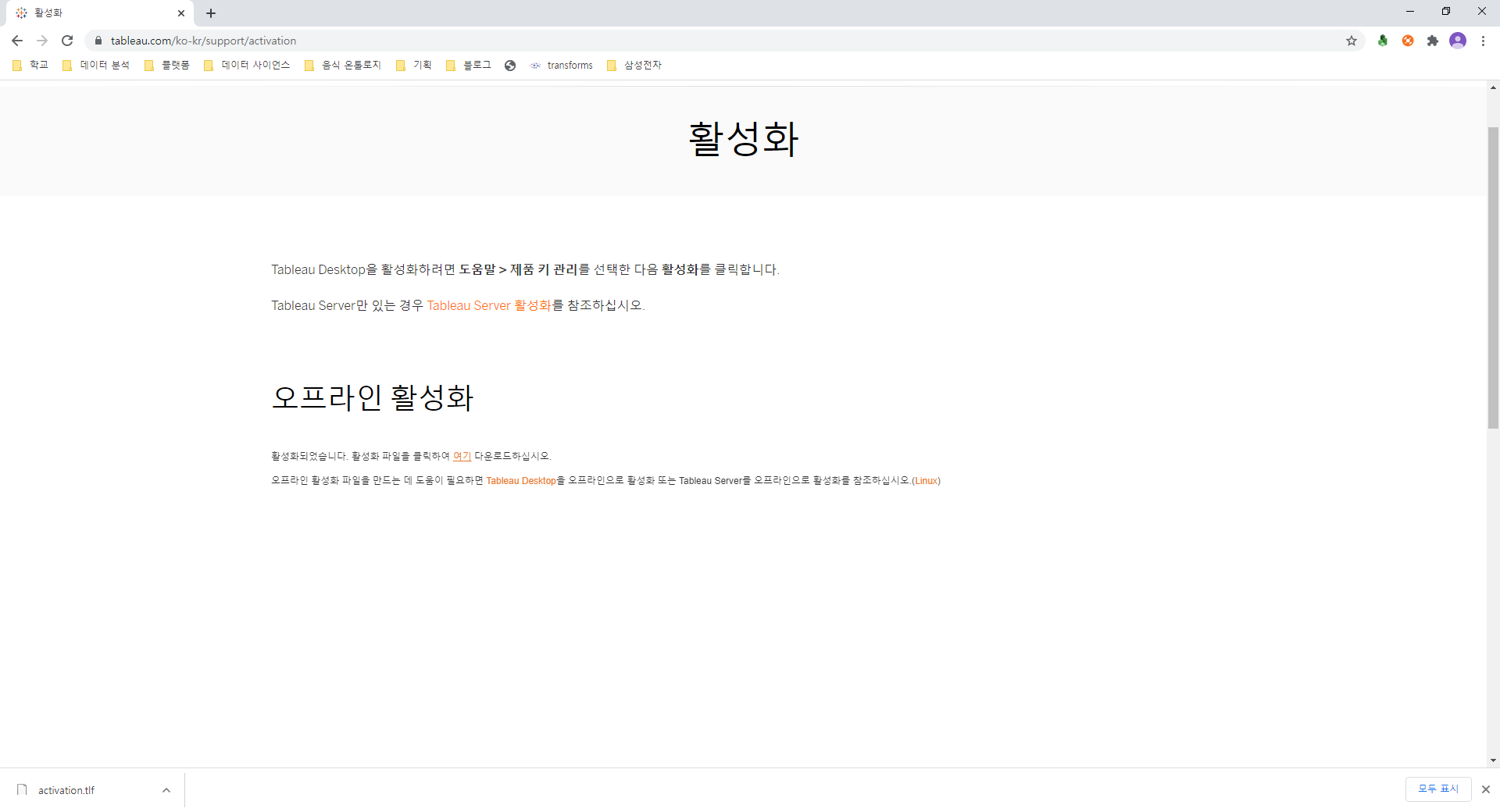Open the 데이터 분석 bookmark folder
Image resolution: width=1500 pixels, height=812 pixels.
(96, 66)
